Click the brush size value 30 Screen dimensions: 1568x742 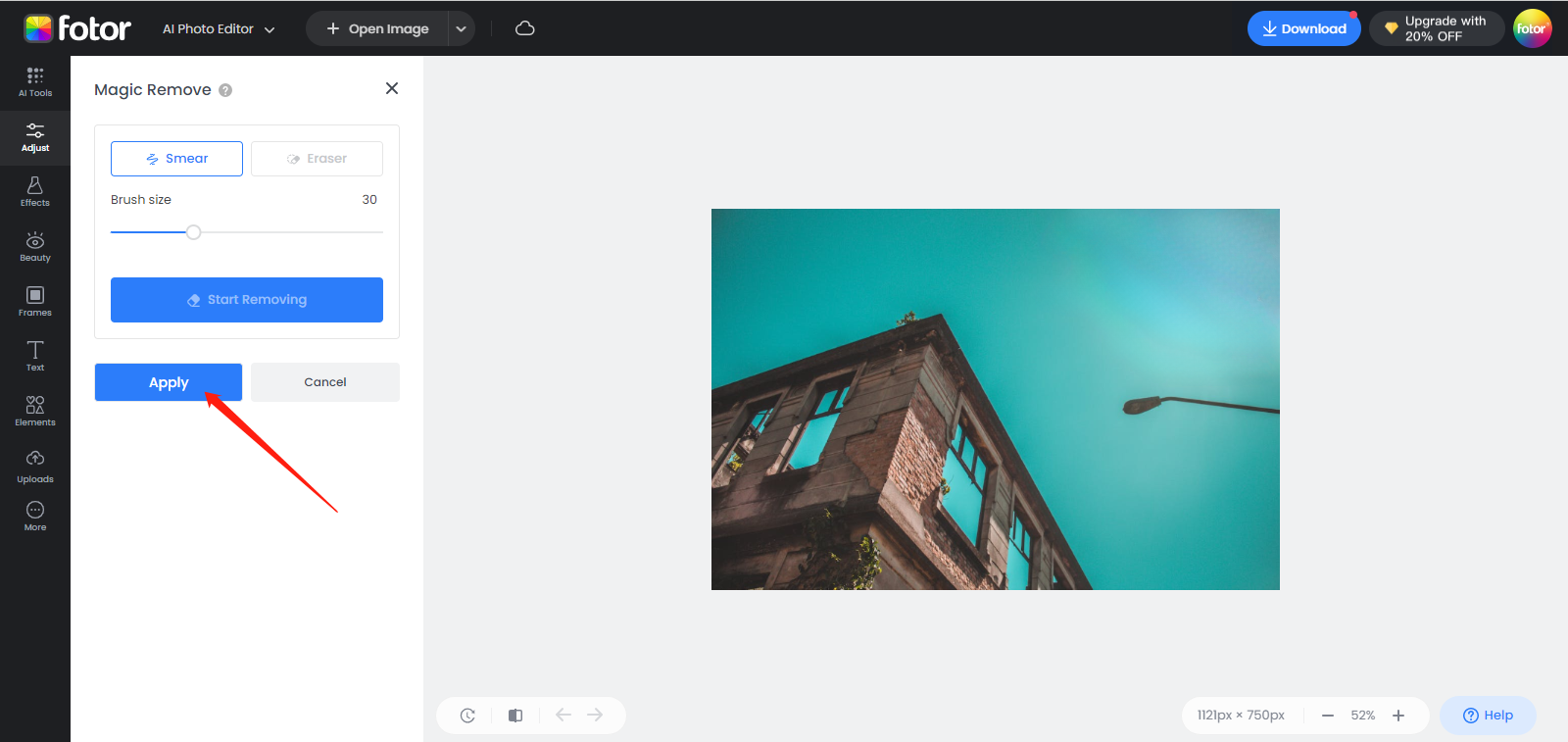[369, 200]
